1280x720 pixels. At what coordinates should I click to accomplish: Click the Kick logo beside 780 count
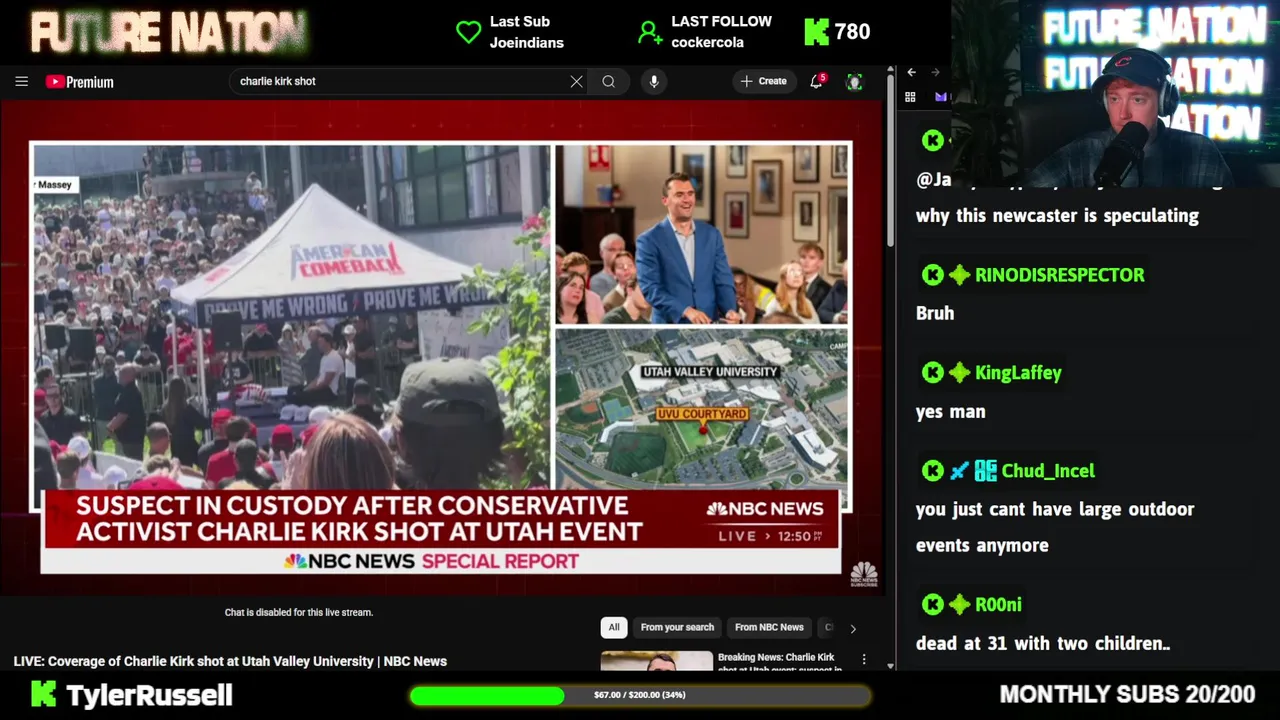pos(817,32)
